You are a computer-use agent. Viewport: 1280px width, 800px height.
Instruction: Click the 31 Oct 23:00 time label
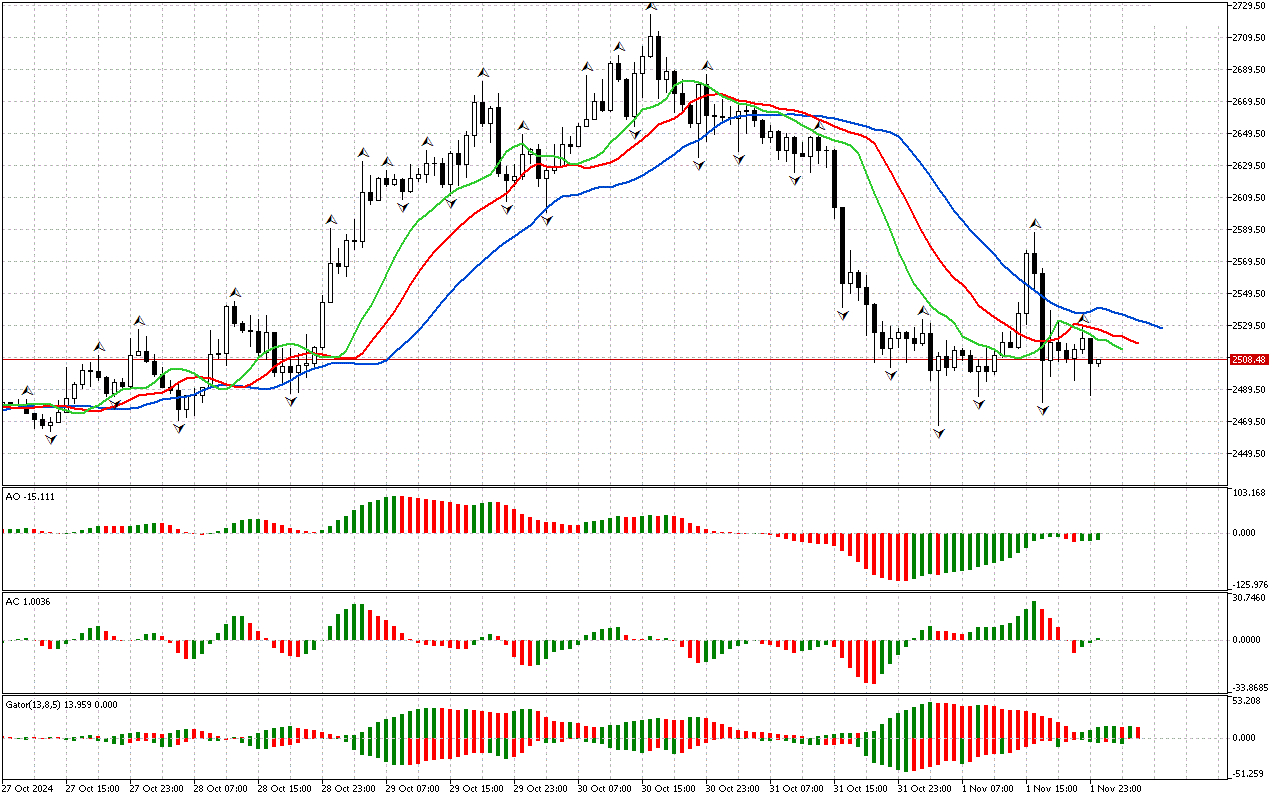tap(925, 788)
